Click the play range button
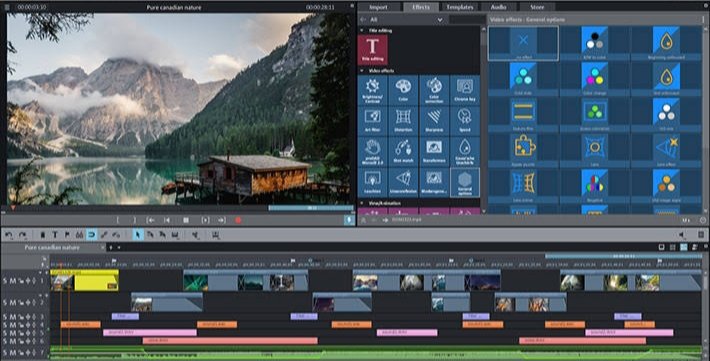The image size is (710, 361). [205, 220]
